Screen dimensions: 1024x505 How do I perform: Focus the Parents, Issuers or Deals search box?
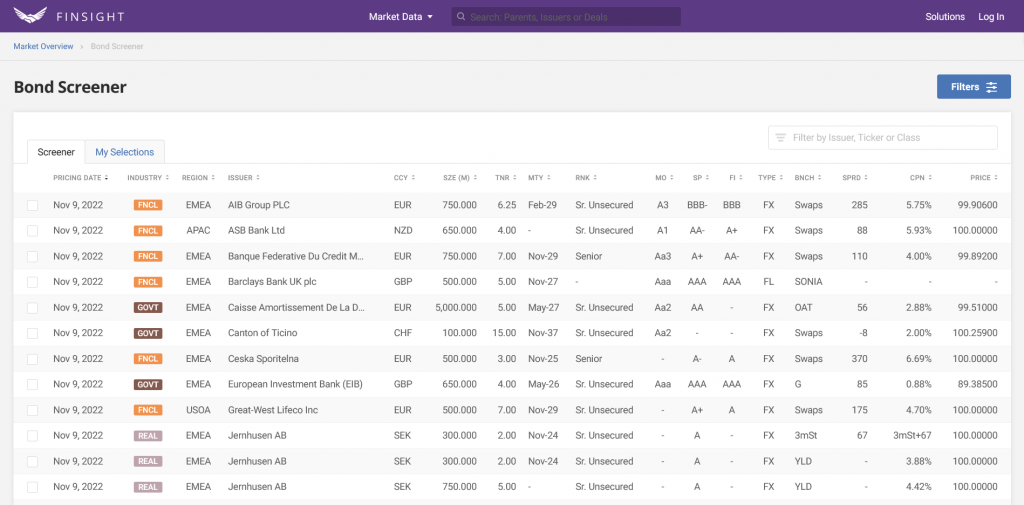tap(566, 17)
